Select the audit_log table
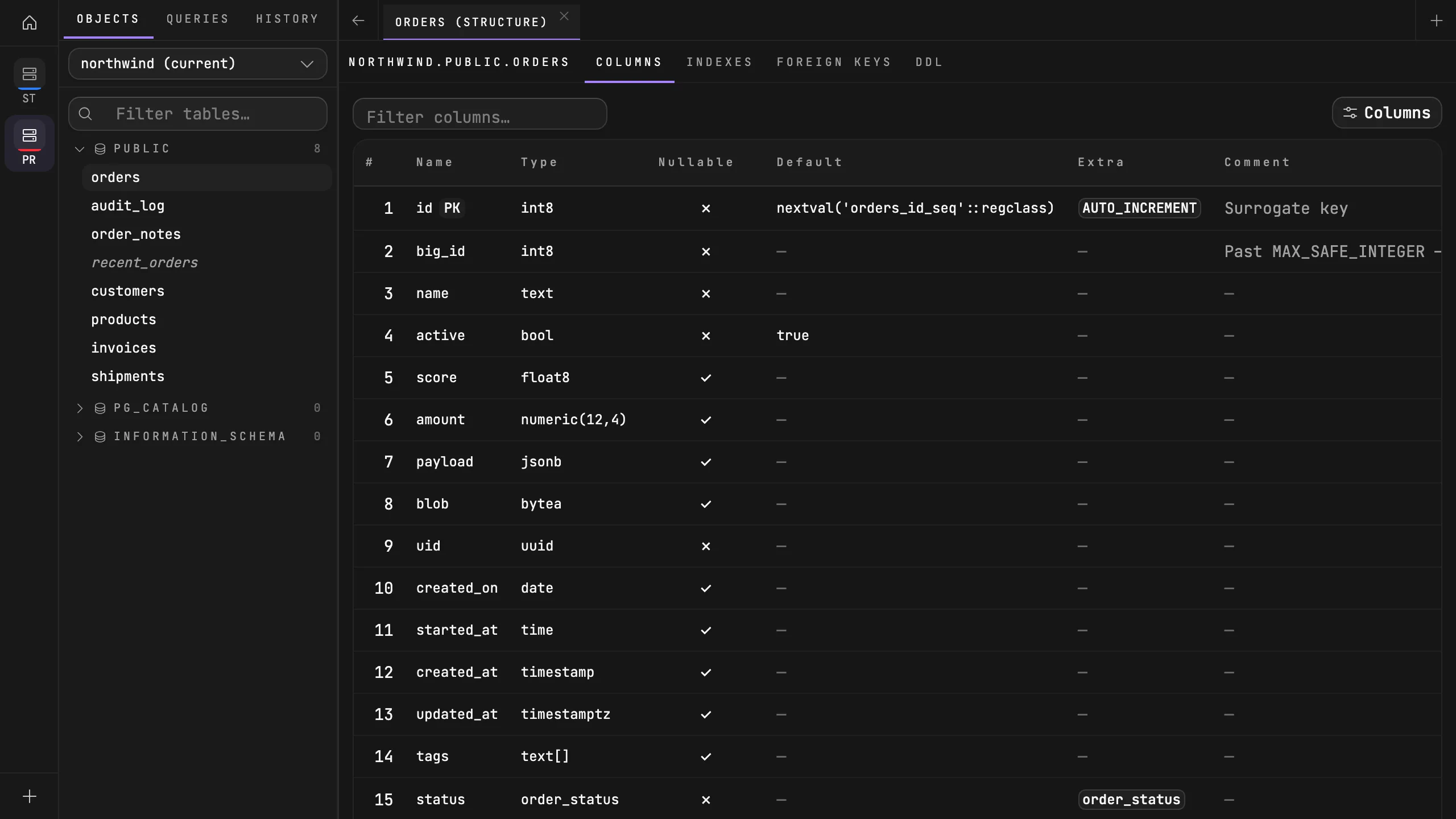The height and width of the screenshot is (819, 1456). (x=206, y=206)
